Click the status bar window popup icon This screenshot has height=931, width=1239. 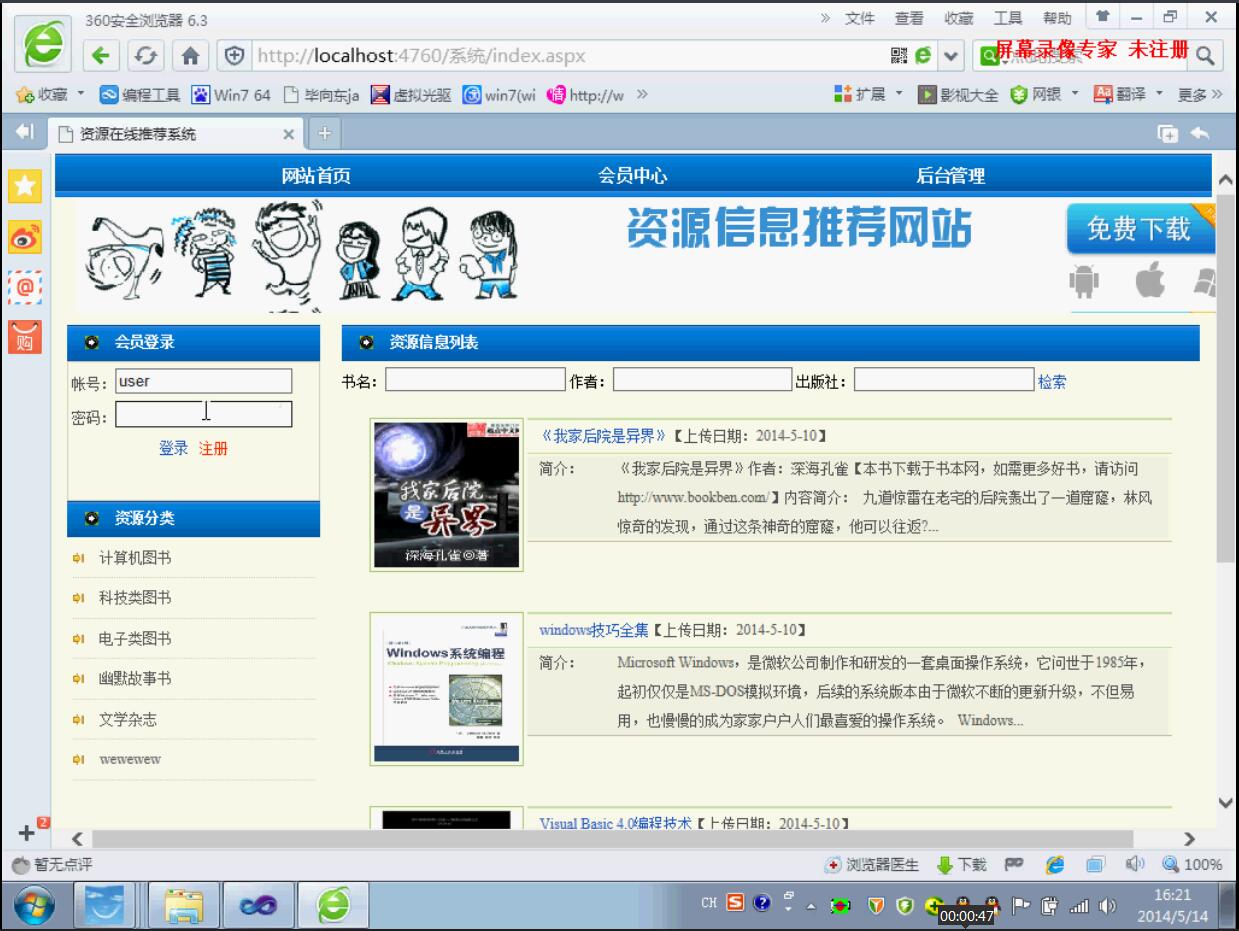pos(1096,865)
